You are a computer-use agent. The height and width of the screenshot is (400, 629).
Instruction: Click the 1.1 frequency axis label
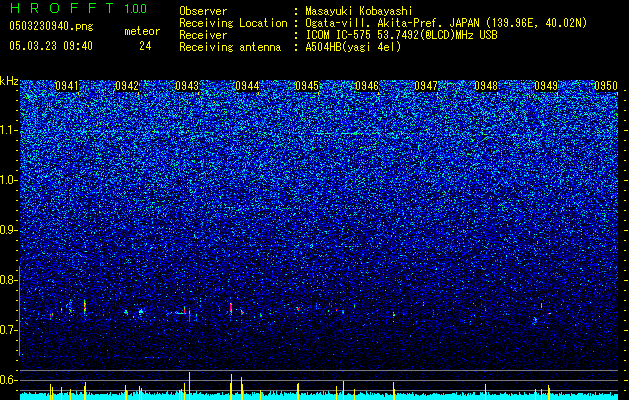coord(8,131)
